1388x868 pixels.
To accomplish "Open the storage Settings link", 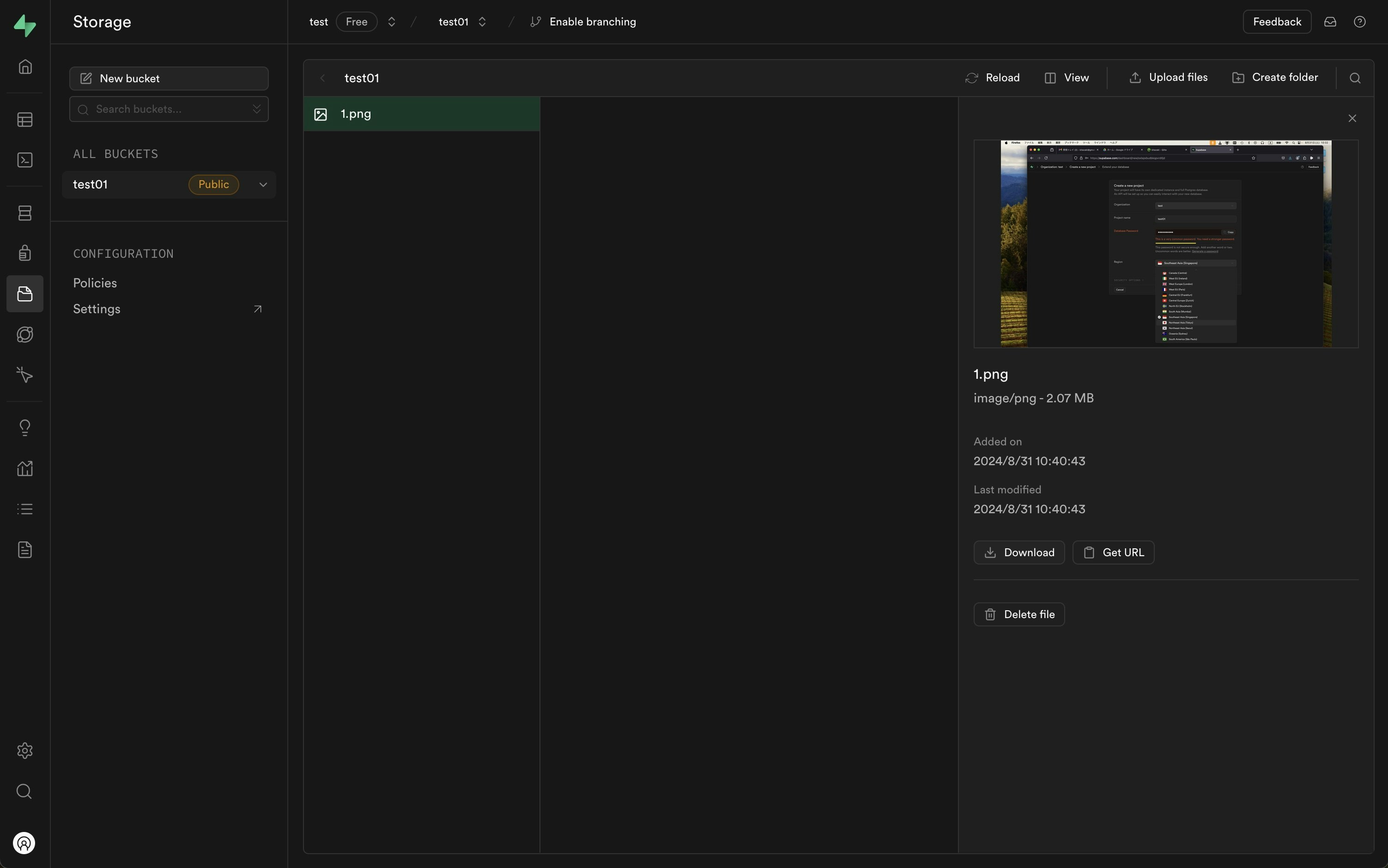I will 97,309.
